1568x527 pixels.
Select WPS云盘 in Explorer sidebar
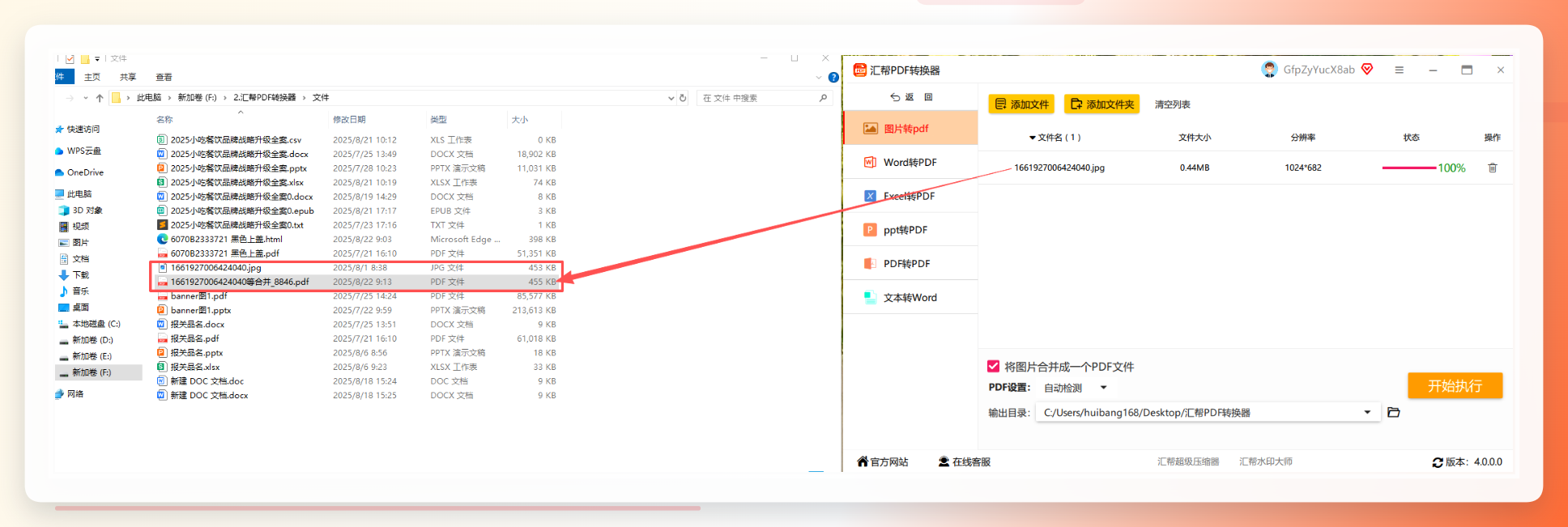point(78,151)
